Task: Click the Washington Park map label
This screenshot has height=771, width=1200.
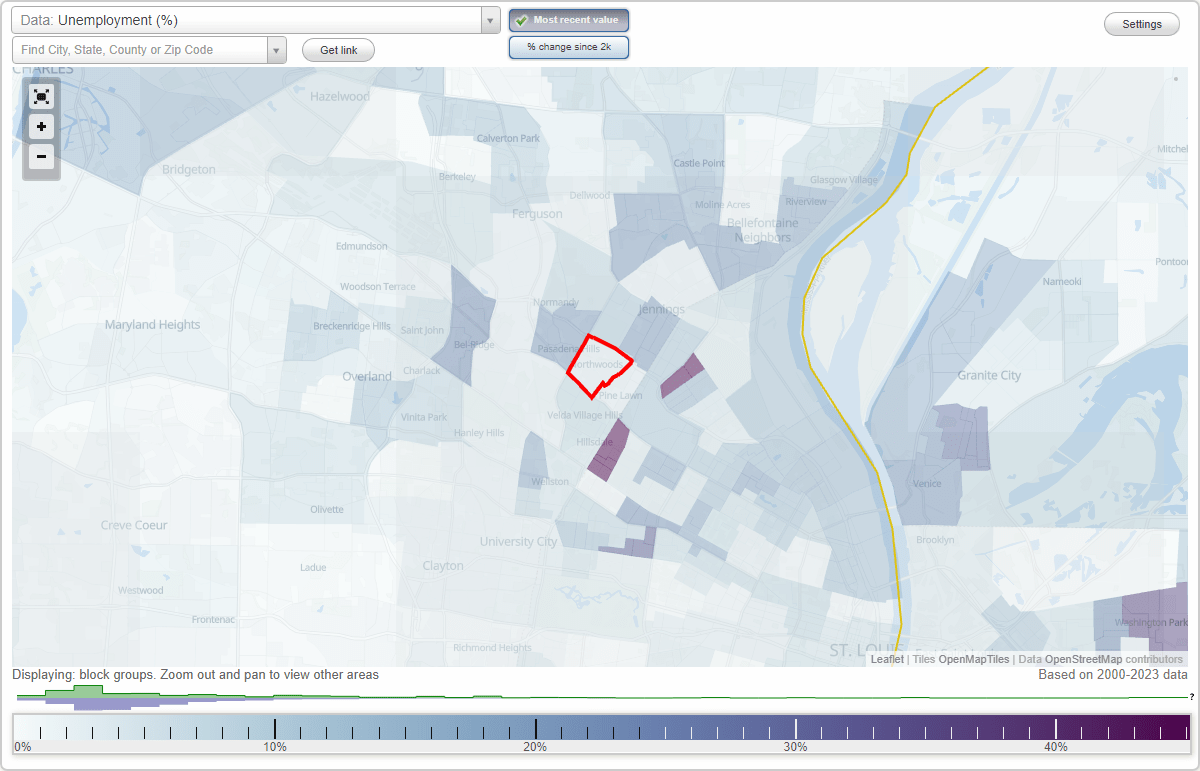Action: click(1149, 623)
